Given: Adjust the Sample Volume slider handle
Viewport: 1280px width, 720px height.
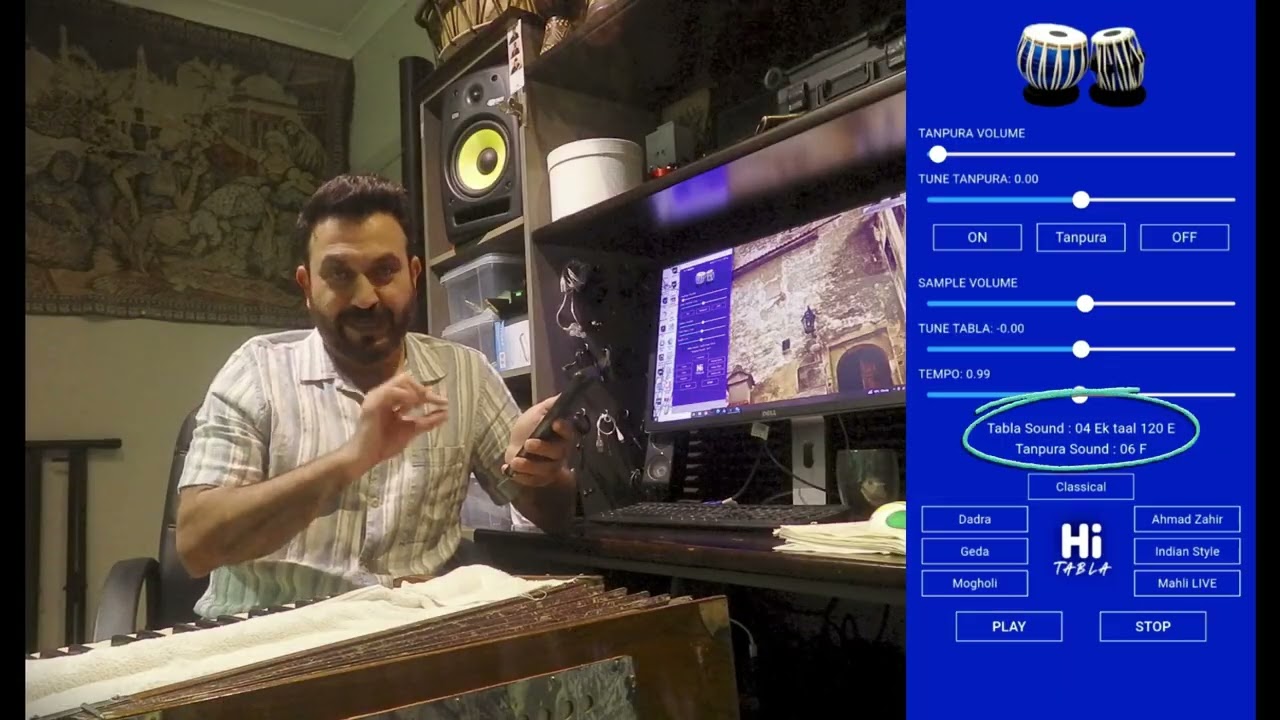Looking at the screenshot, I should point(1085,304).
